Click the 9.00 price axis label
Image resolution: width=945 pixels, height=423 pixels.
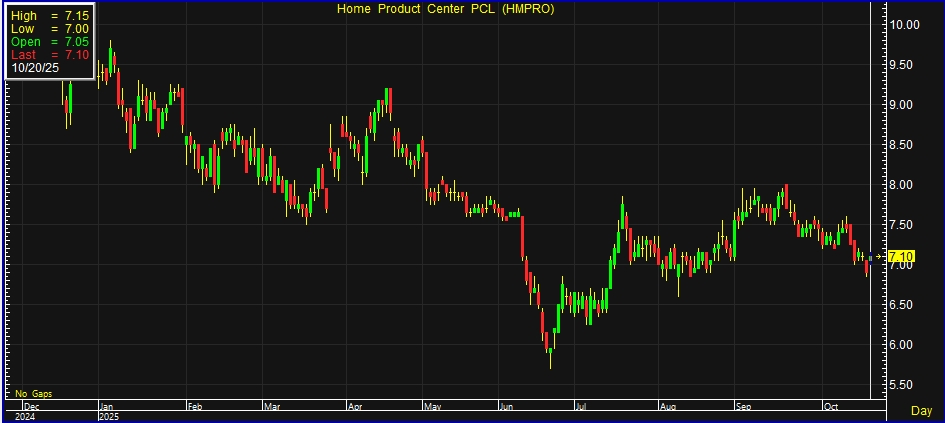tap(906, 105)
